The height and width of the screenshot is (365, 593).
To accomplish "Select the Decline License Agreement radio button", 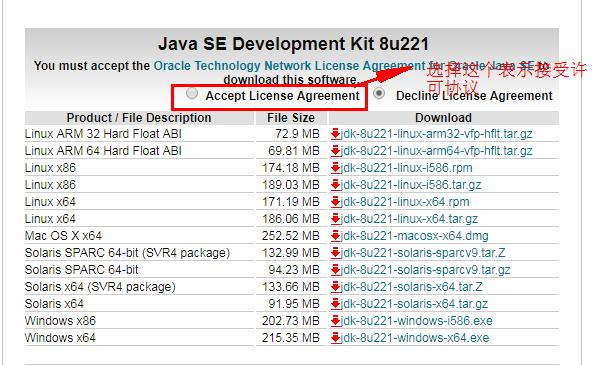I will point(379,93).
